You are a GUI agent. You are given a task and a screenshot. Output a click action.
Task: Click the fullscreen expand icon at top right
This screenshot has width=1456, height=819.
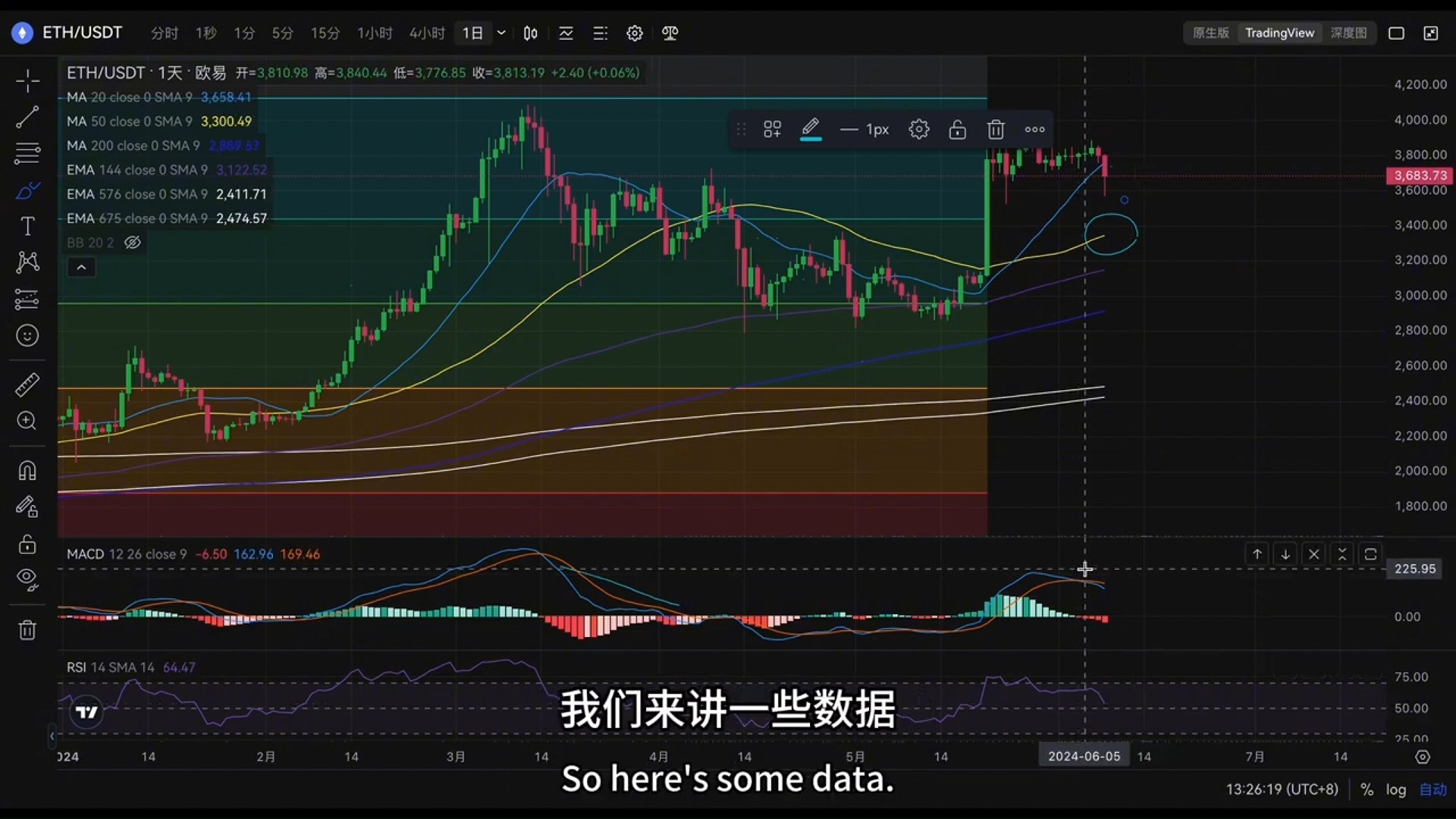tap(1431, 33)
